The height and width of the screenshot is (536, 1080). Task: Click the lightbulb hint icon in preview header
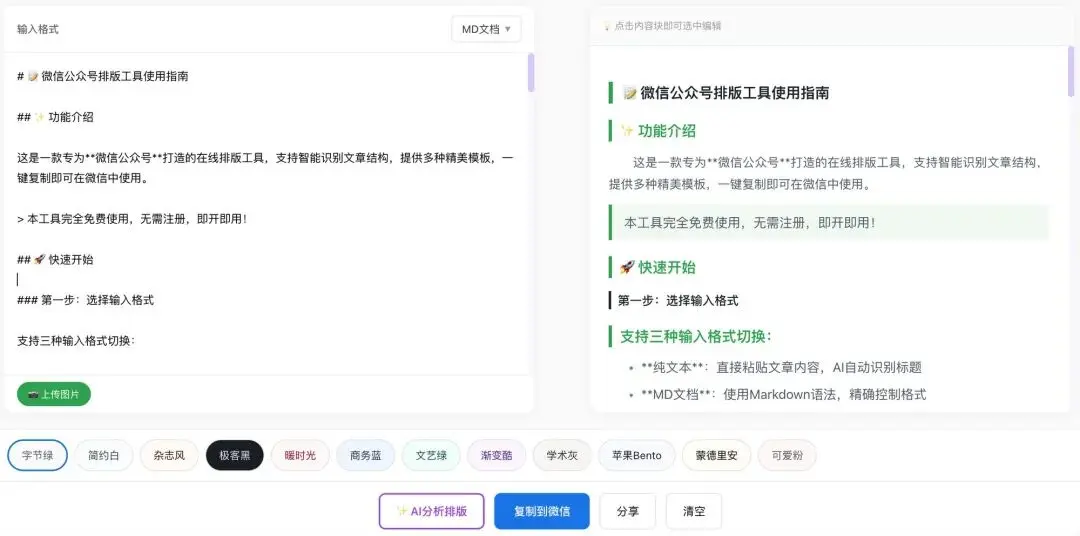pos(607,26)
